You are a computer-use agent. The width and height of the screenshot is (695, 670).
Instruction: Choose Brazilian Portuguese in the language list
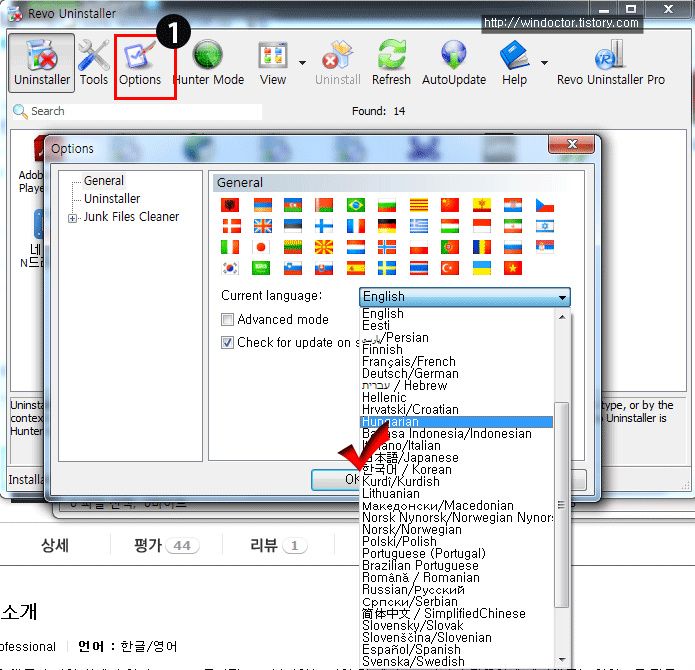(457, 566)
